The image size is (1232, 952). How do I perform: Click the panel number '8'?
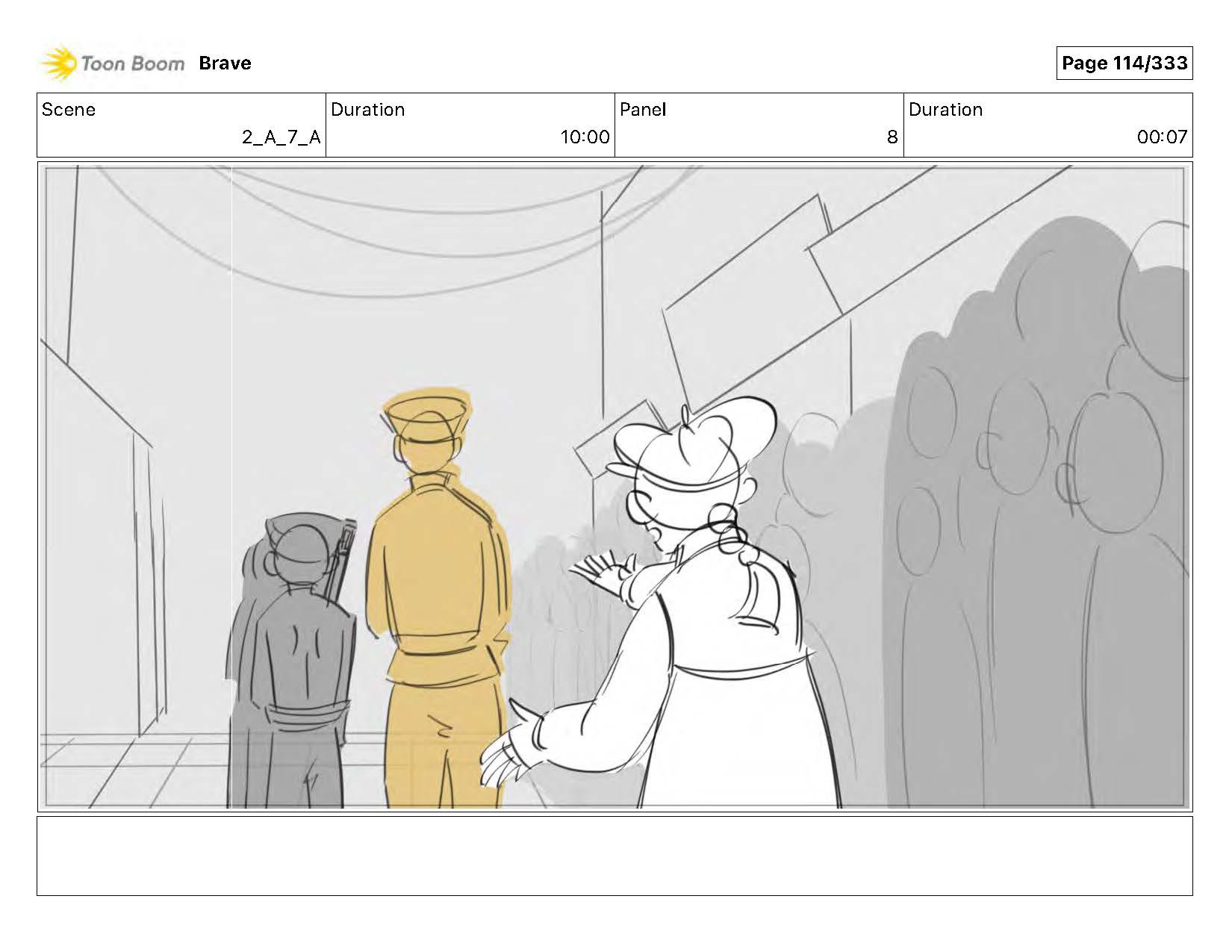(x=892, y=137)
